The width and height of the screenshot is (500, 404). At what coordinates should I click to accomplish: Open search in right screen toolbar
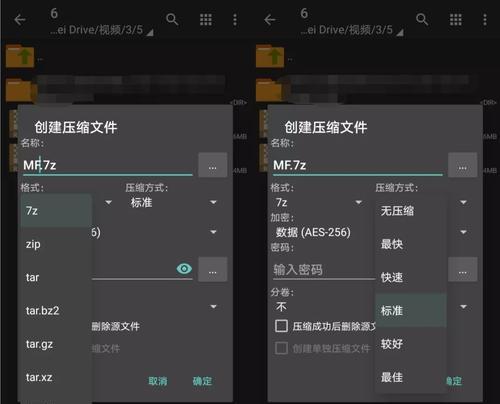[x=422, y=20]
